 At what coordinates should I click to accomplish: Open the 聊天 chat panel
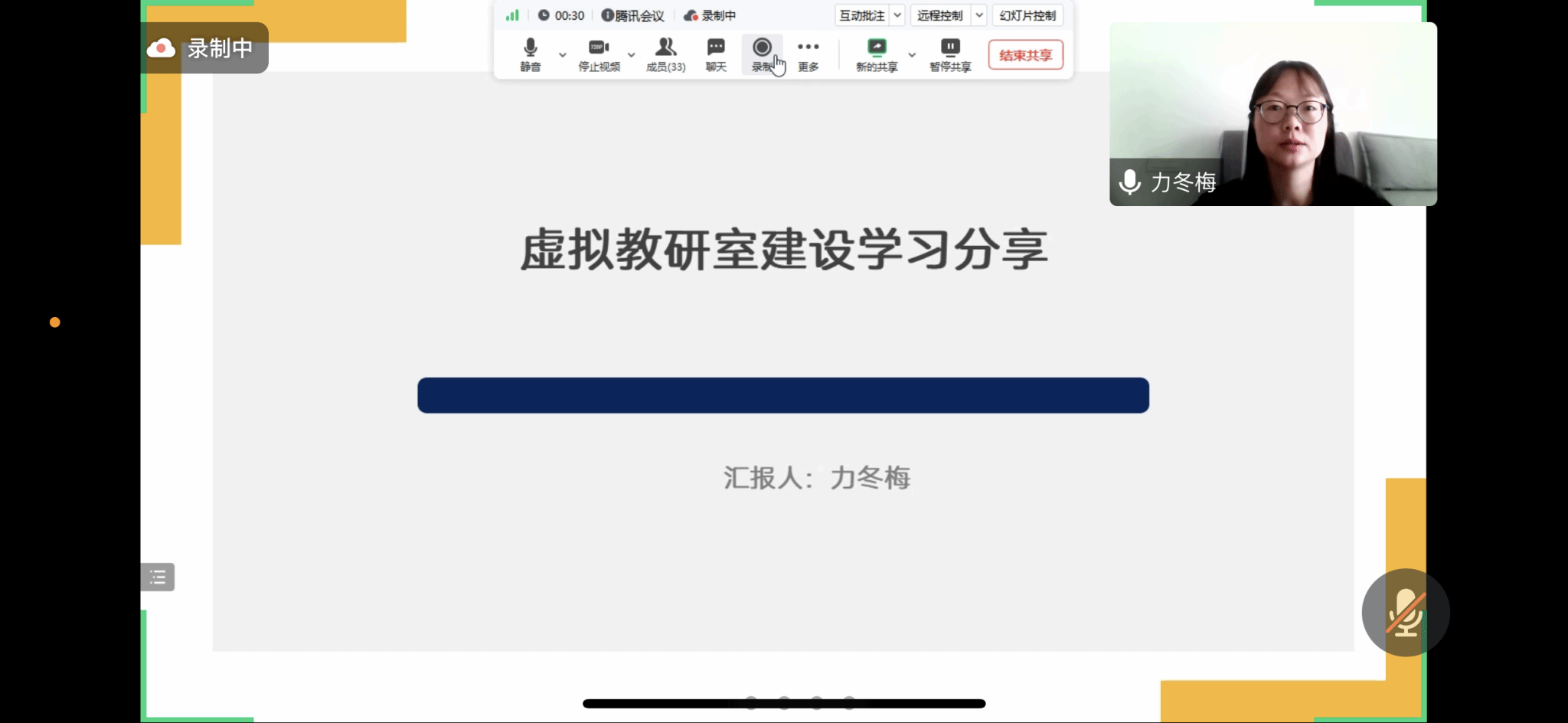[716, 54]
